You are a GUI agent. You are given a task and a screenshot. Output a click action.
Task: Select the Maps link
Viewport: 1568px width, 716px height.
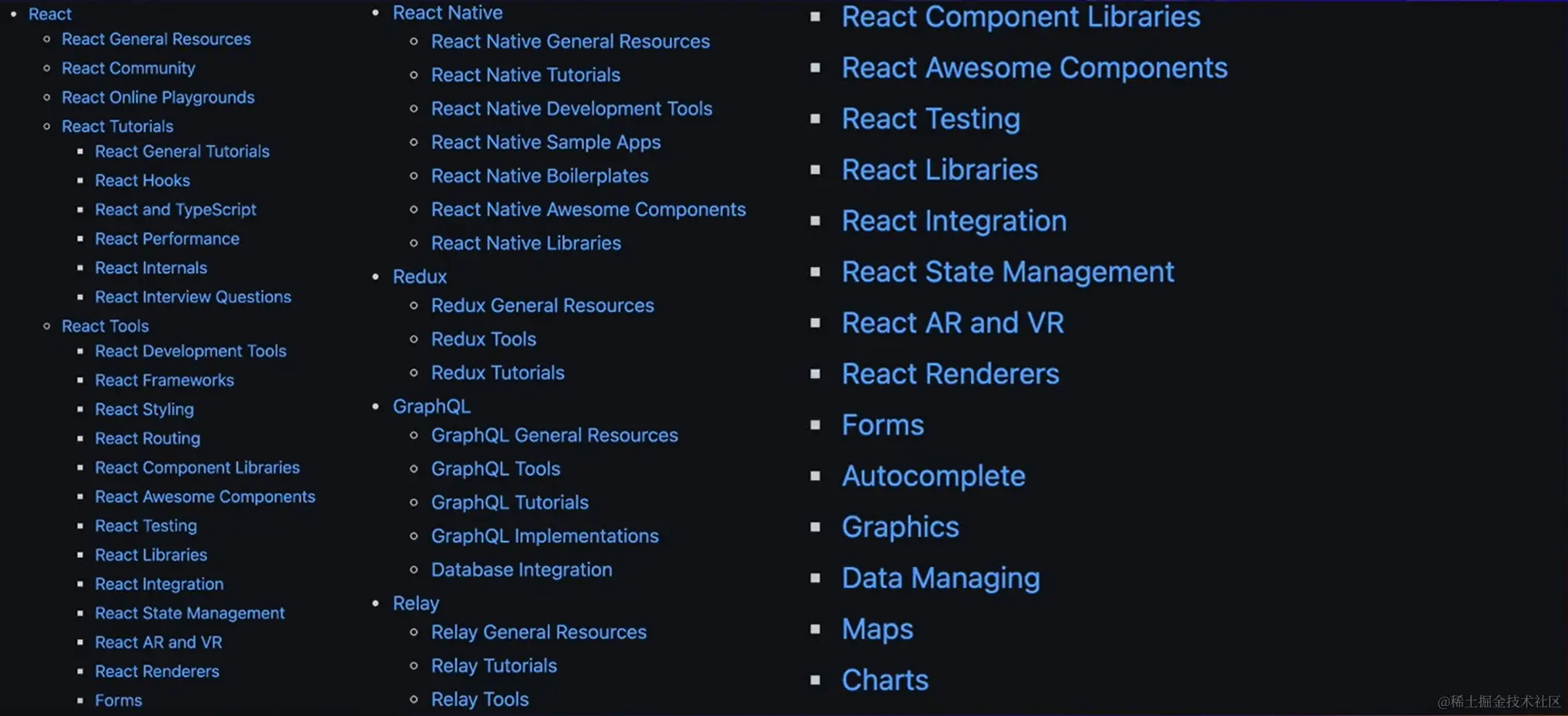point(878,629)
